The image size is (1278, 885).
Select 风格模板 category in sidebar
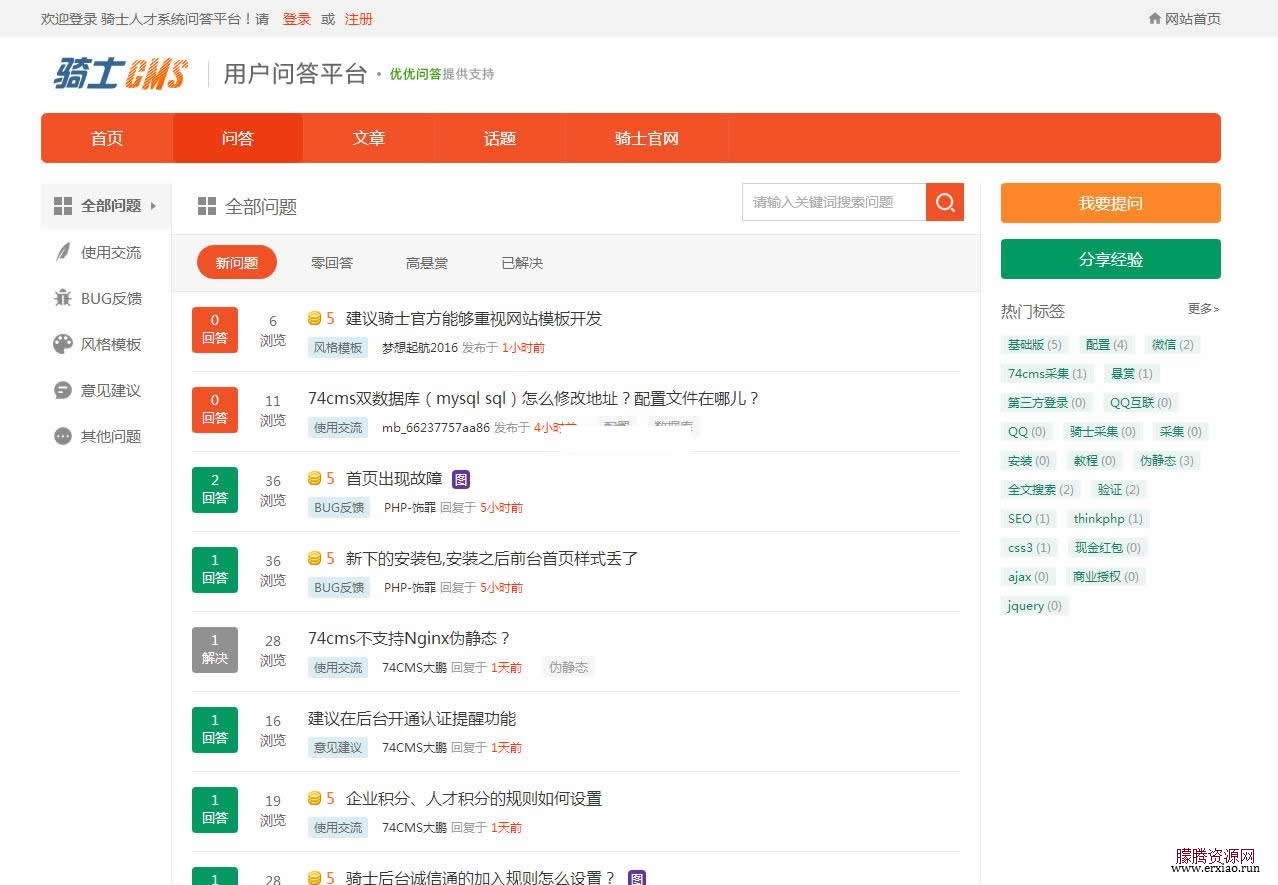[x=111, y=344]
